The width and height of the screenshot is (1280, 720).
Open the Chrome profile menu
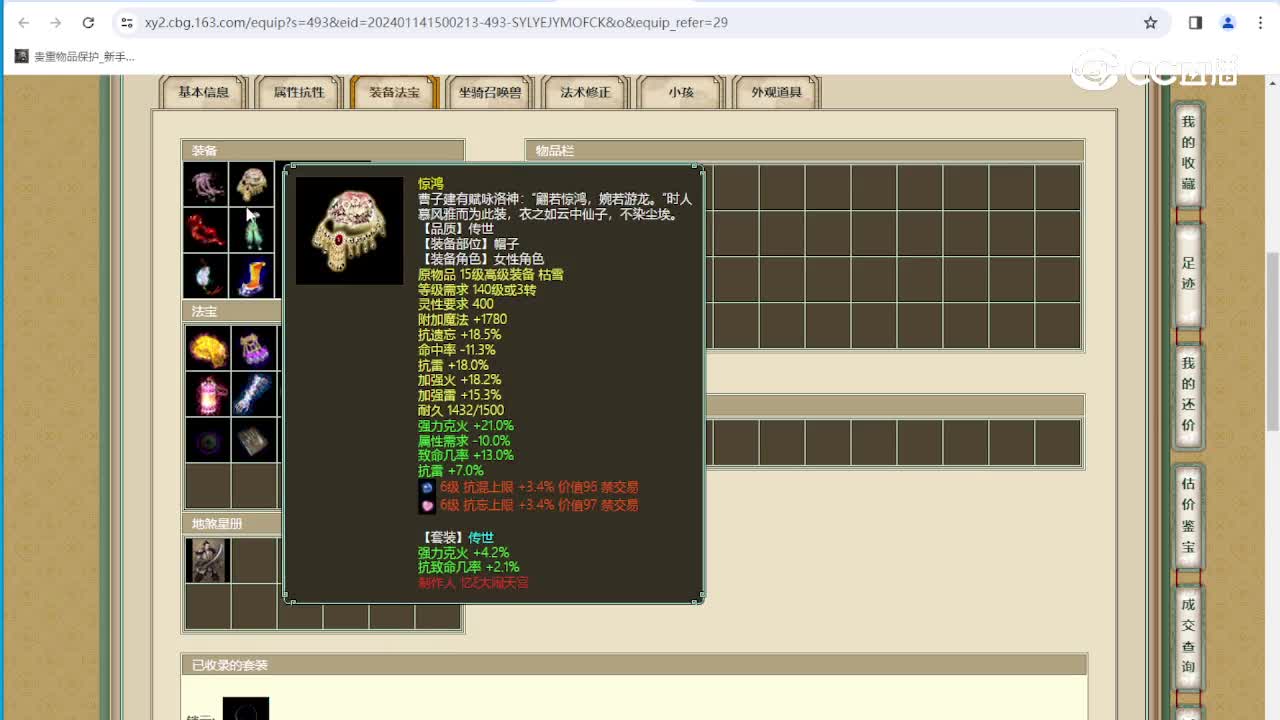click(1228, 22)
